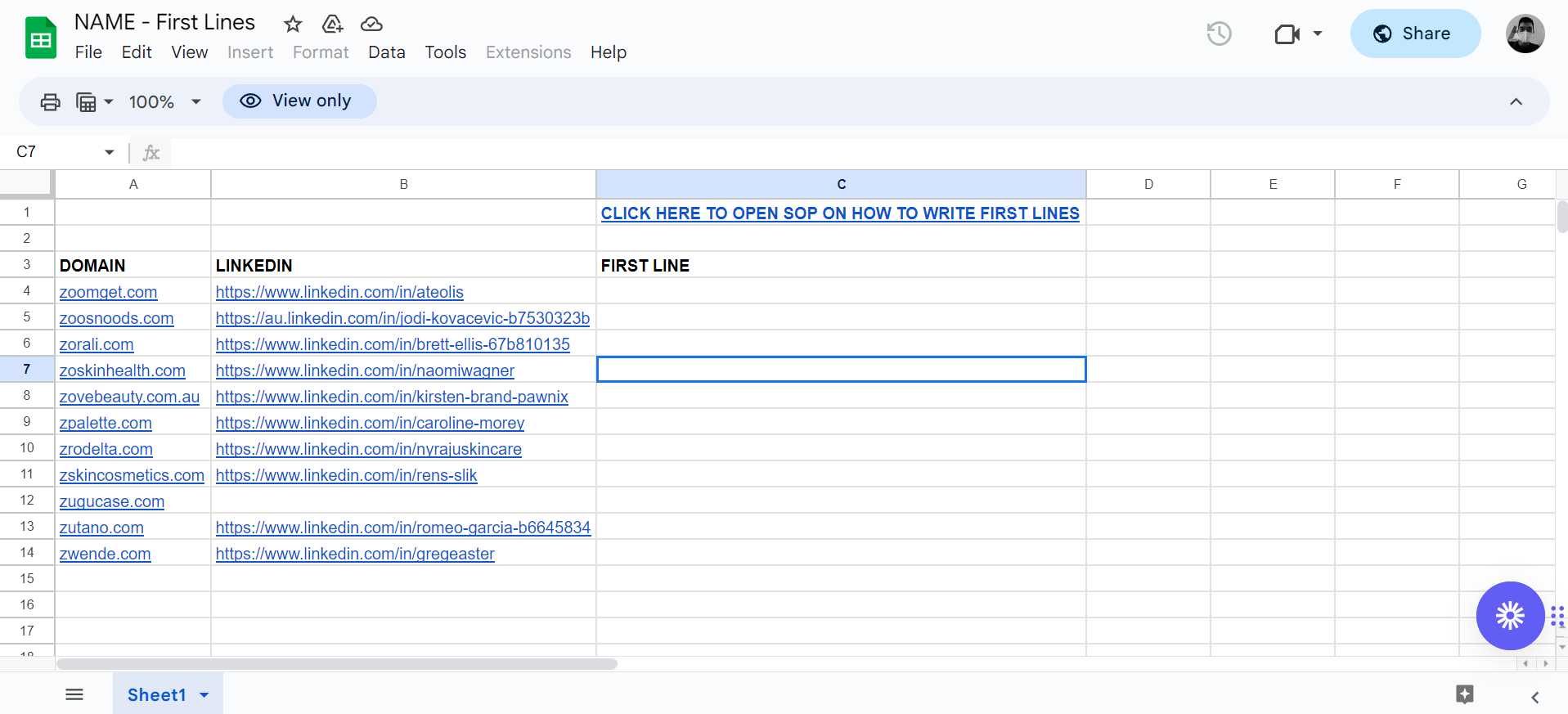
Task: Expand the name box dropdown arrow
Action: pyautogui.click(x=110, y=152)
